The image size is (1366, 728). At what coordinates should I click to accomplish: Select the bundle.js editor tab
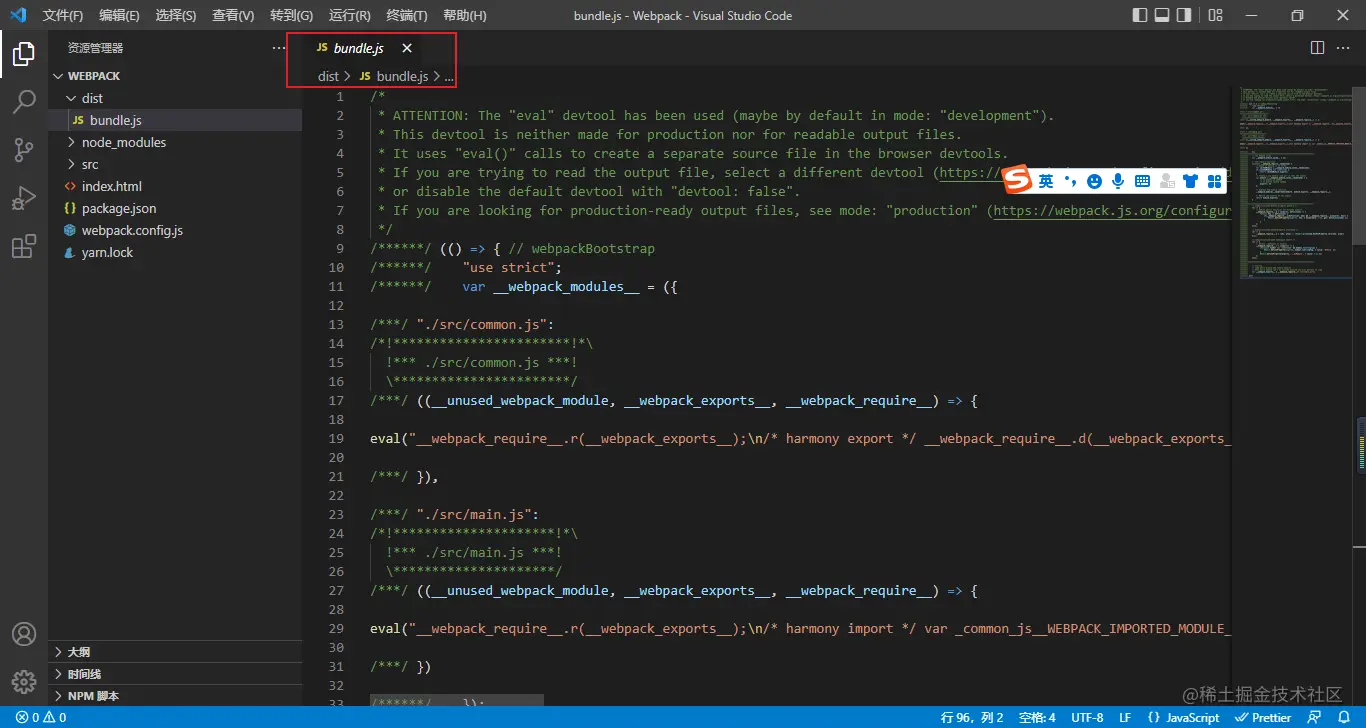pyautogui.click(x=359, y=48)
